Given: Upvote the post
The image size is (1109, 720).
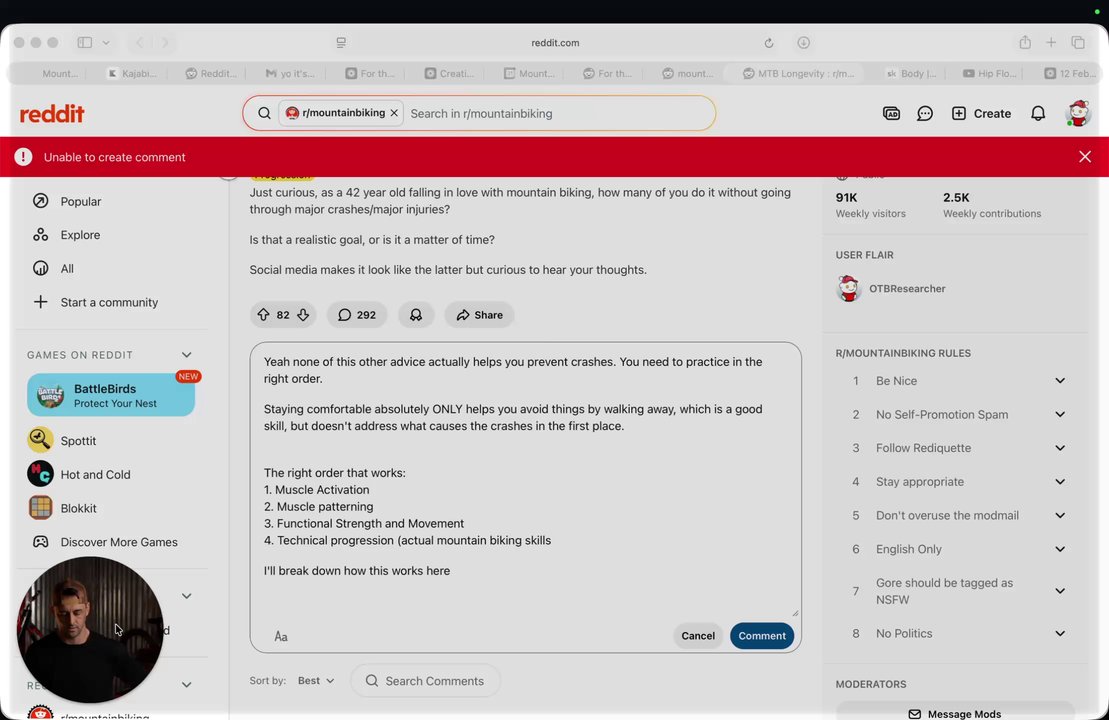Looking at the screenshot, I should (x=263, y=315).
